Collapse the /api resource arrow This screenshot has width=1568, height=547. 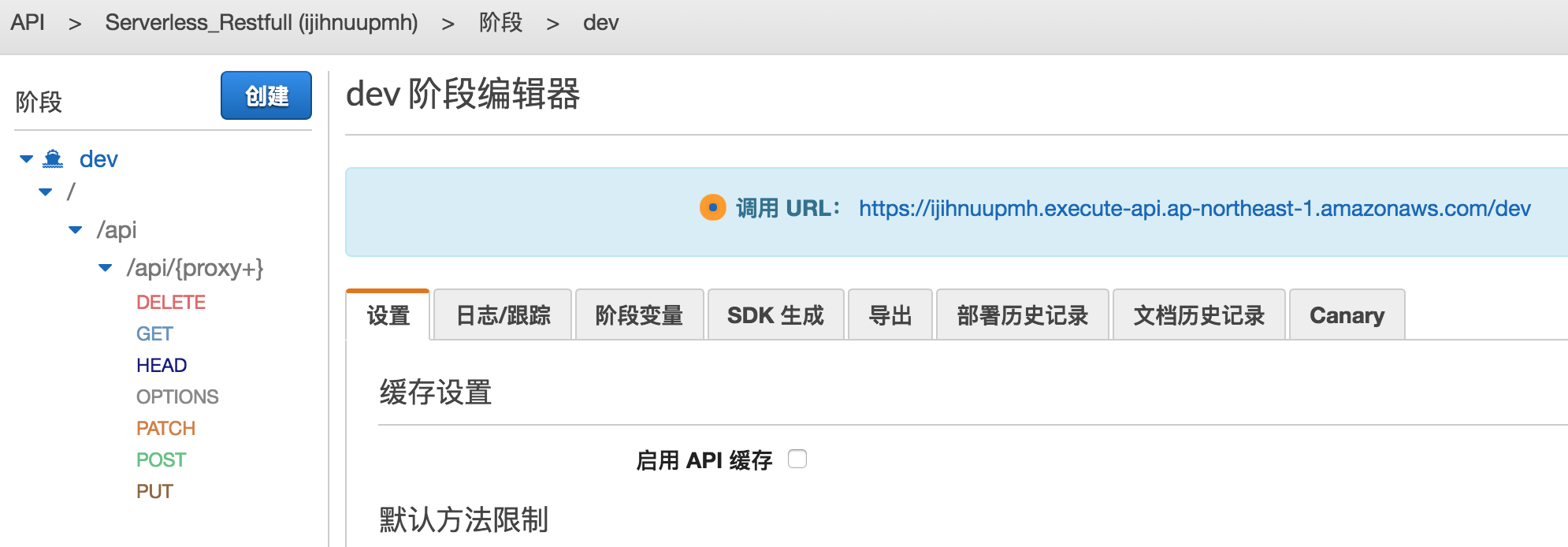click(76, 230)
